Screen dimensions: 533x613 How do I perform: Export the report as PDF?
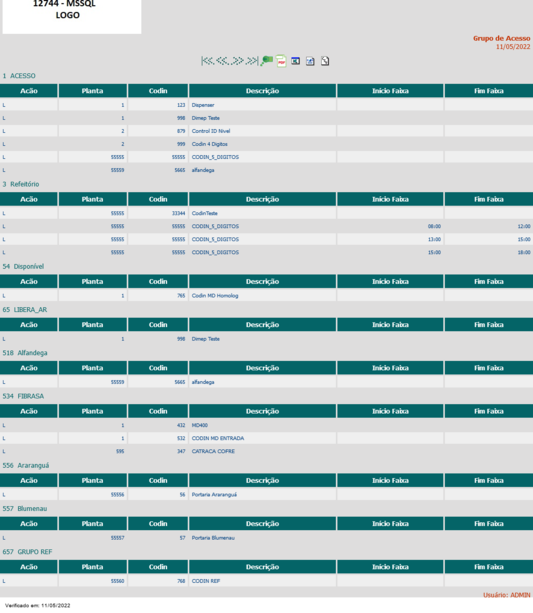[x=281, y=61]
